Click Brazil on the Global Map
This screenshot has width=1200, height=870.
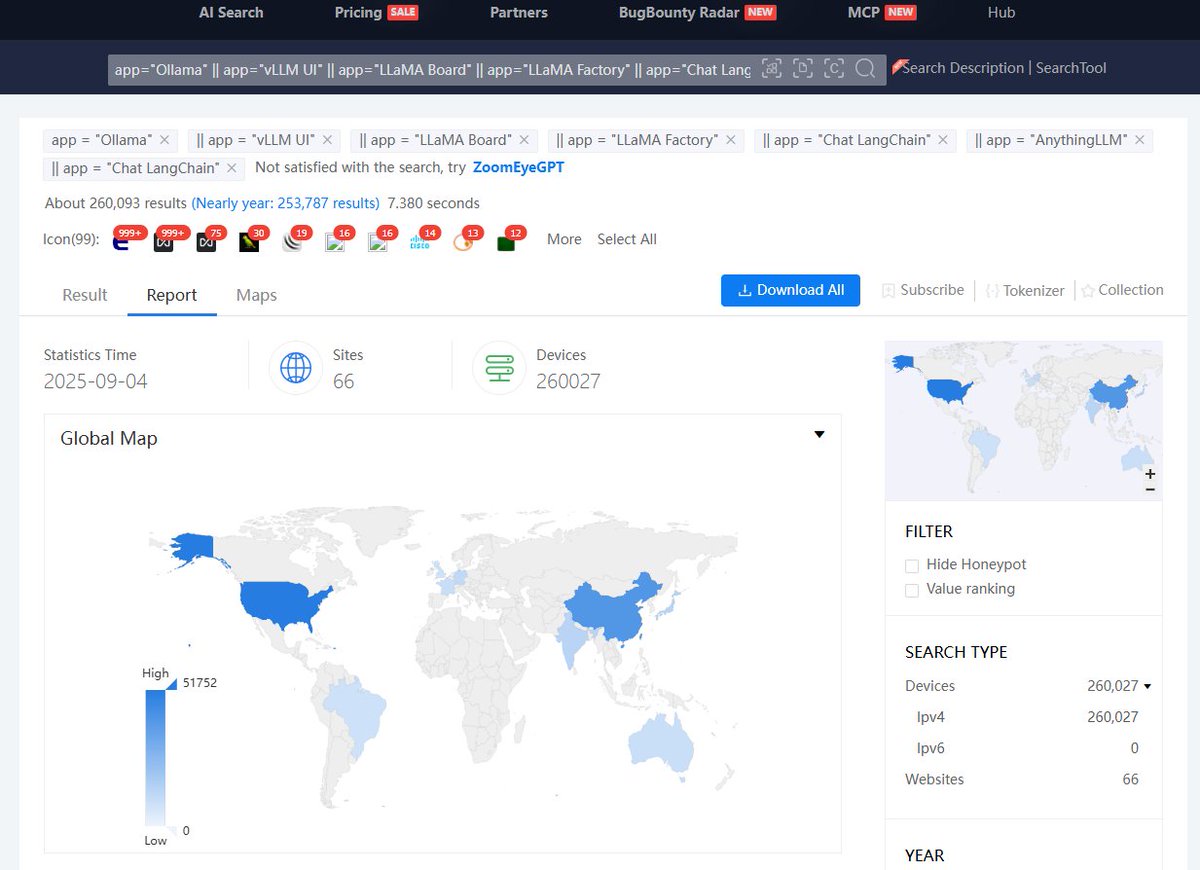click(x=355, y=712)
